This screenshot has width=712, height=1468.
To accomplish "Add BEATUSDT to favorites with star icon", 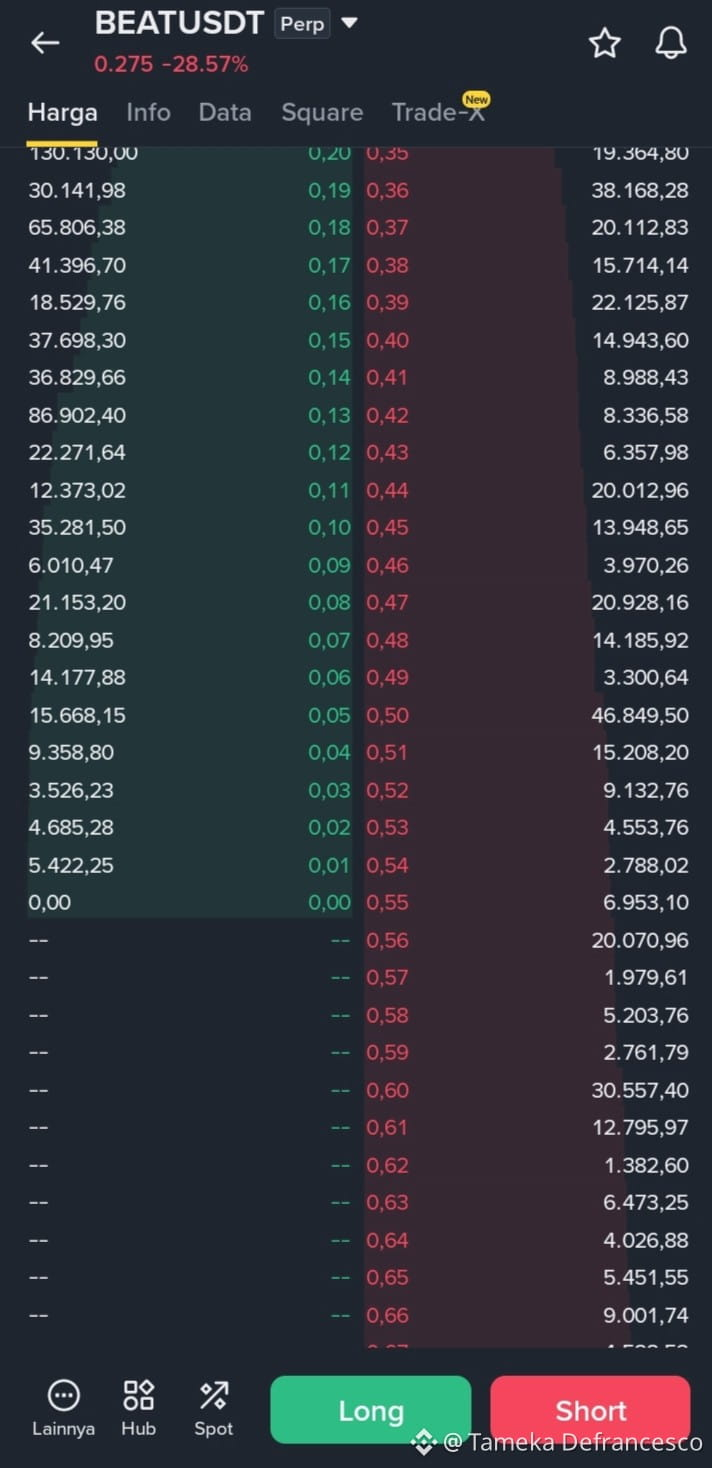I will [604, 43].
